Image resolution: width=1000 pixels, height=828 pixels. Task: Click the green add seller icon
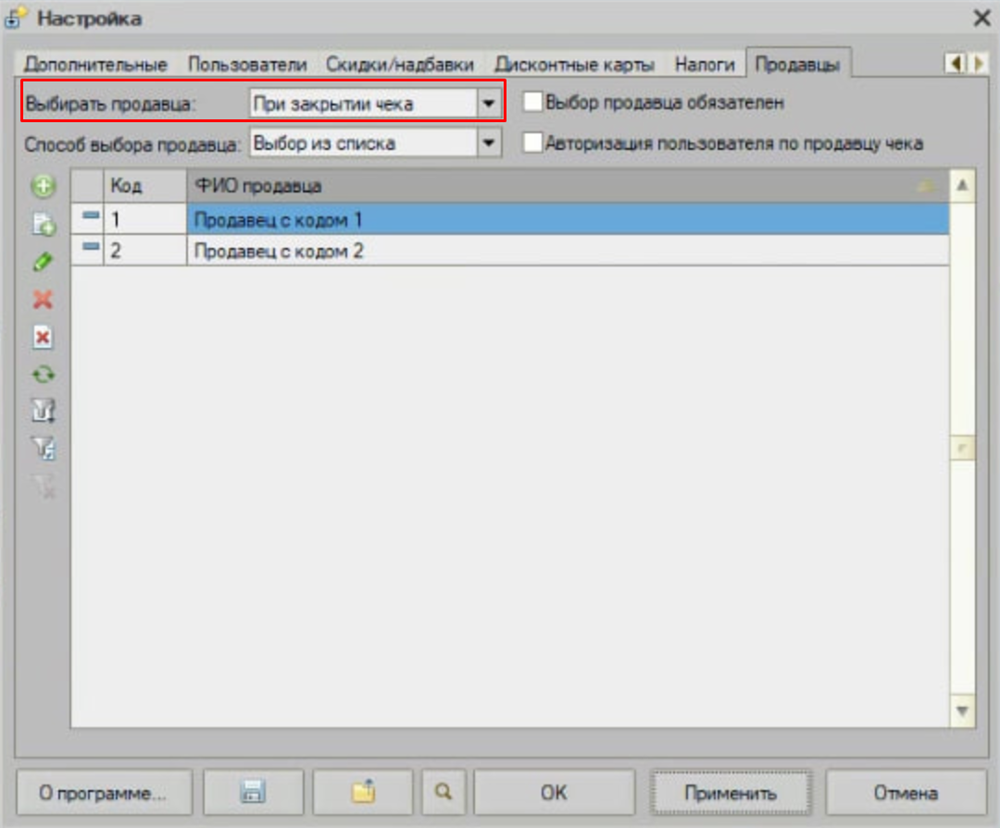[43, 186]
